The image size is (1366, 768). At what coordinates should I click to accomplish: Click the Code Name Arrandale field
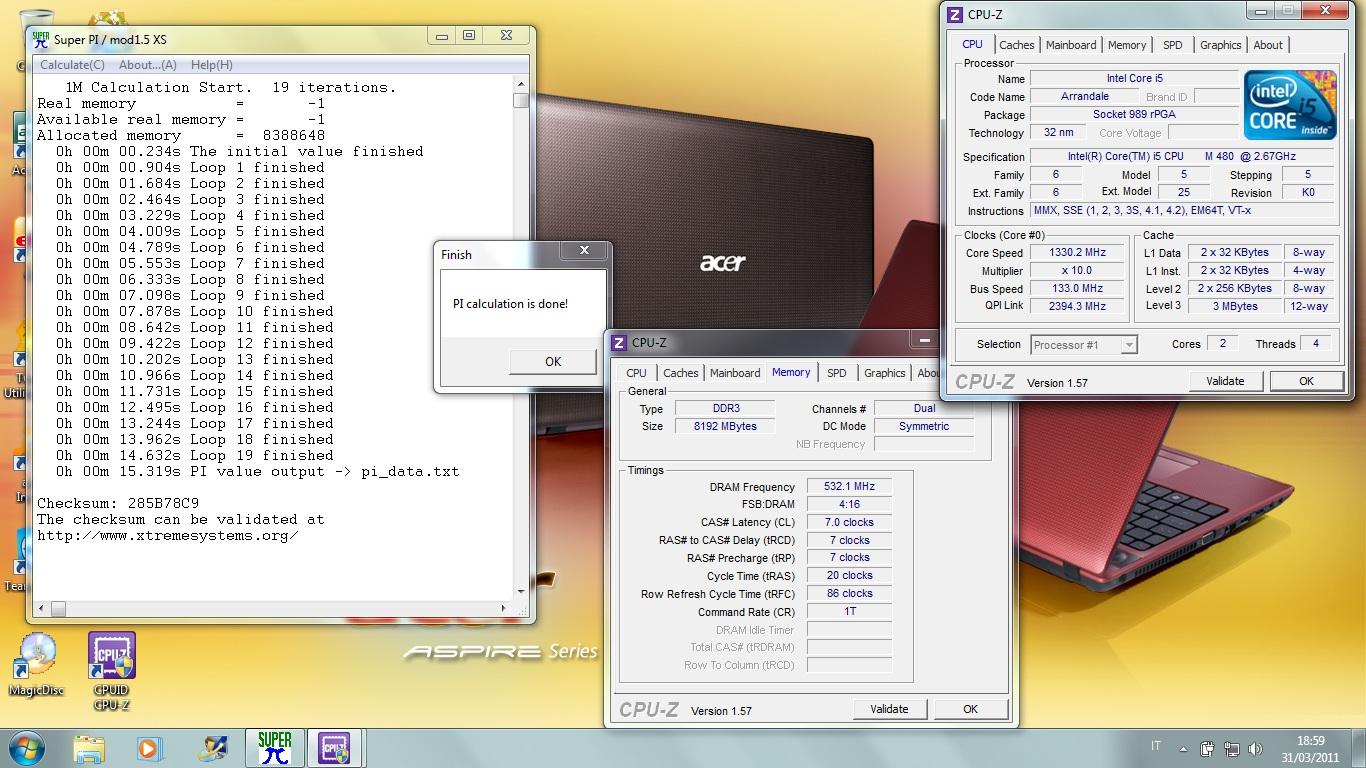tap(1085, 97)
